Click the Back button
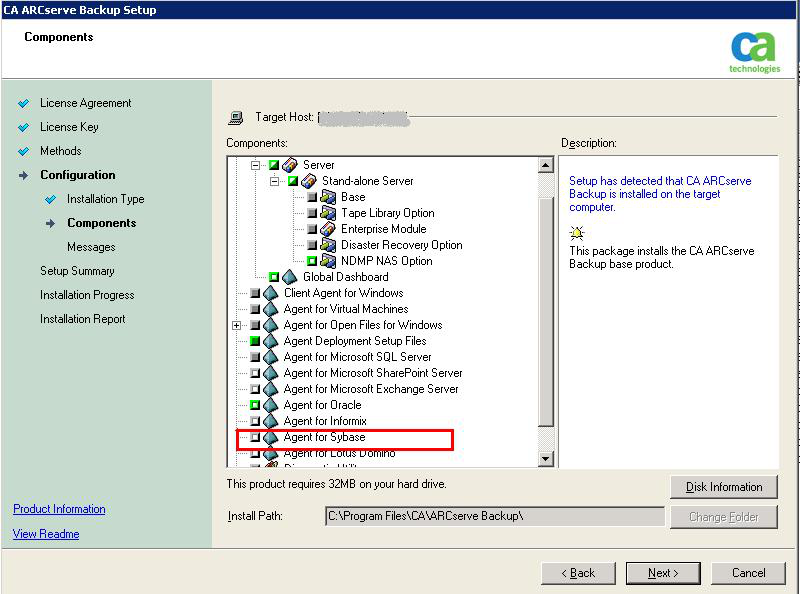 click(579, 573)
